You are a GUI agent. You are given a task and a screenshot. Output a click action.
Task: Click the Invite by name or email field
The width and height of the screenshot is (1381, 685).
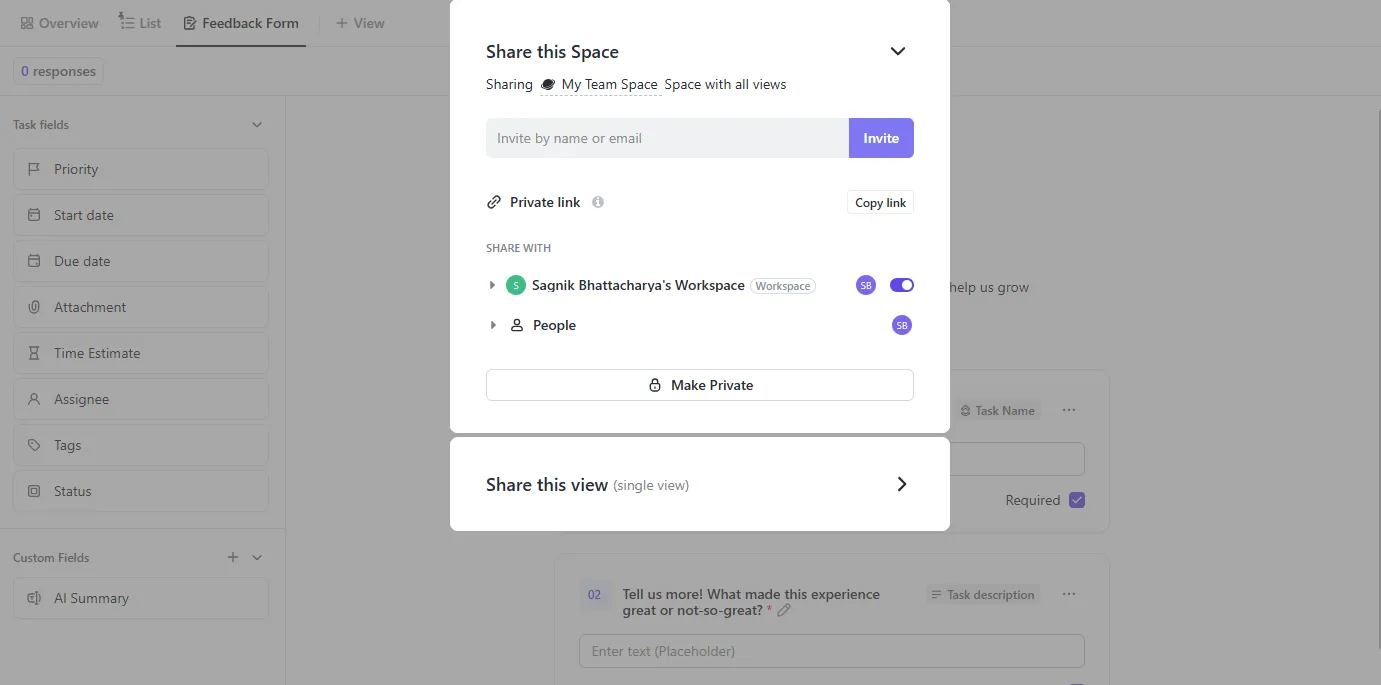tap(667, 138)
